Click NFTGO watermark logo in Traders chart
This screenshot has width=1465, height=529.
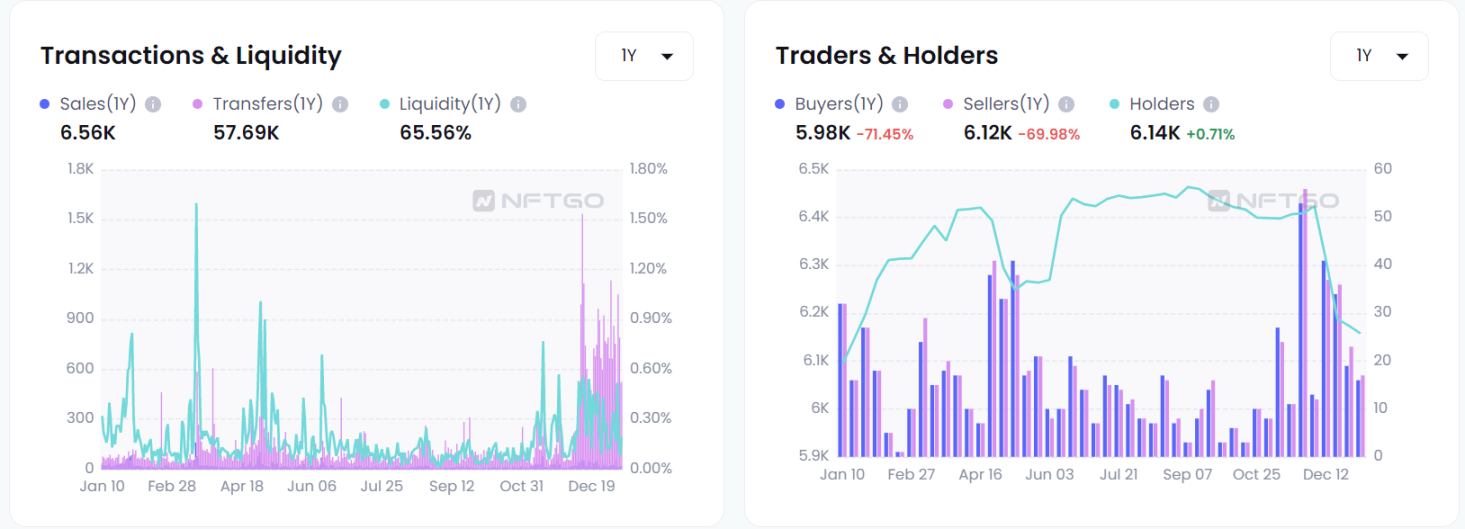point(1273,201)
